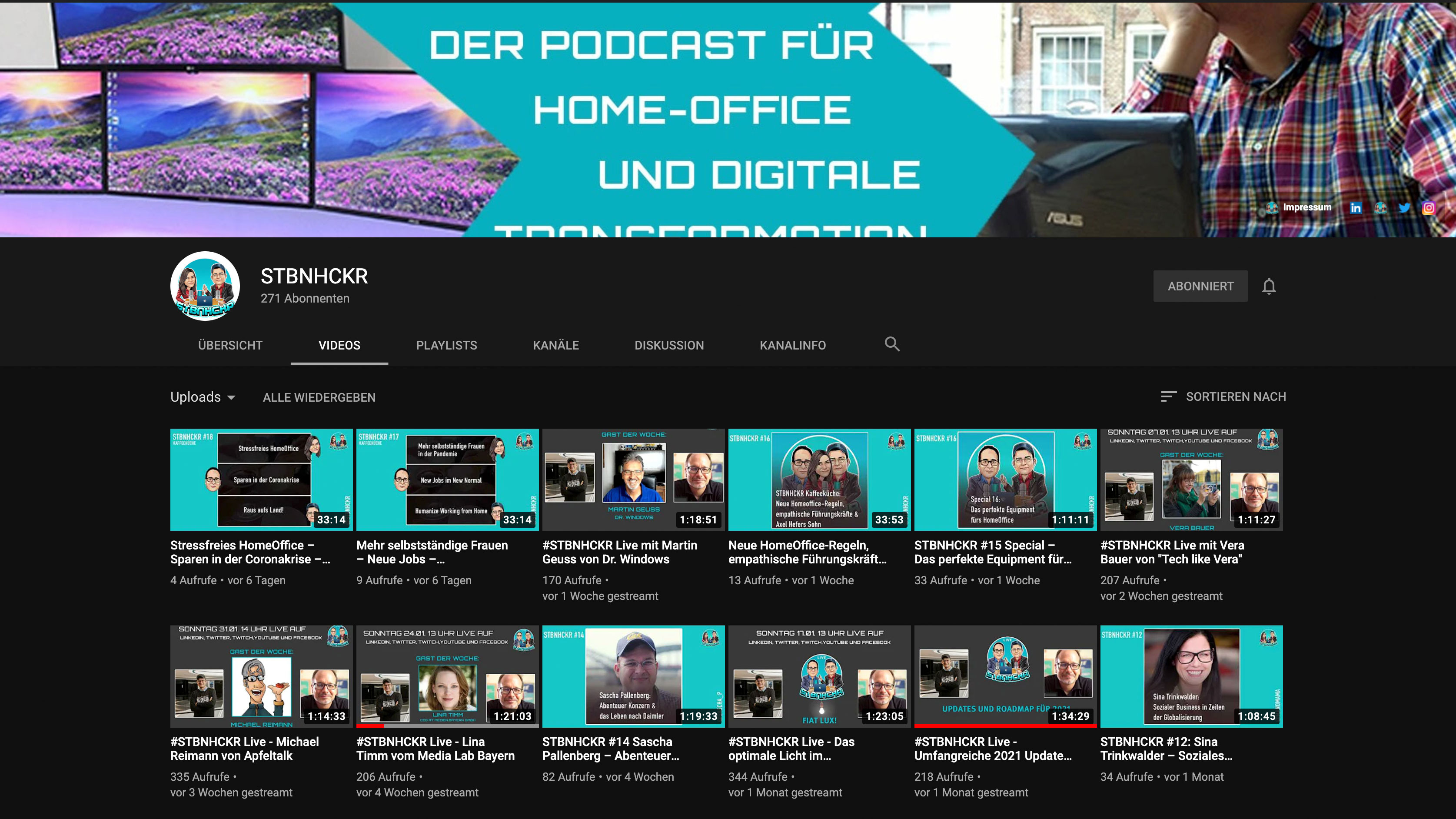Open the LinkedIn icon in banner
1456x819 pixels.
tap(1356, 208)
